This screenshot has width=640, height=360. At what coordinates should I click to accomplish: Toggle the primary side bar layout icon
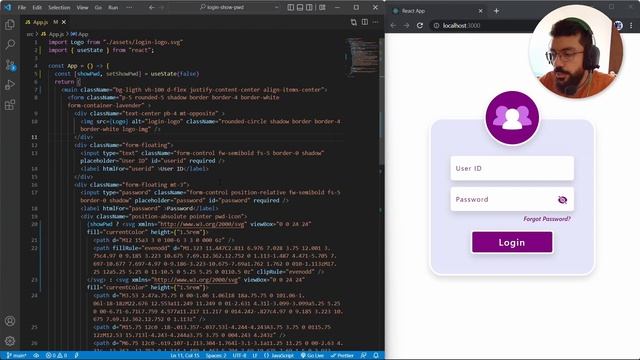pyautogui.click(x=291, y=7)
